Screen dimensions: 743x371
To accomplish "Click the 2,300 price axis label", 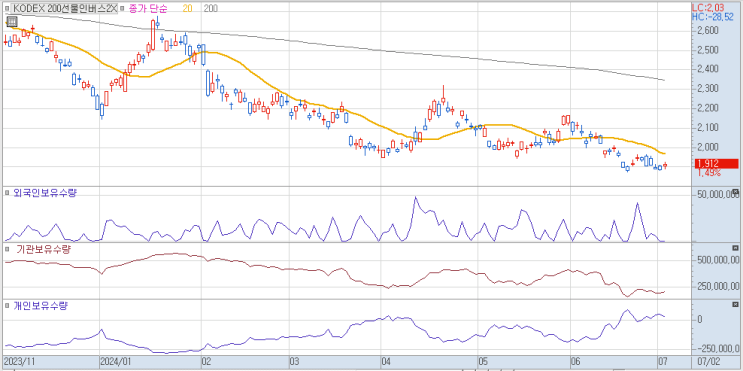I will (708, 89).
